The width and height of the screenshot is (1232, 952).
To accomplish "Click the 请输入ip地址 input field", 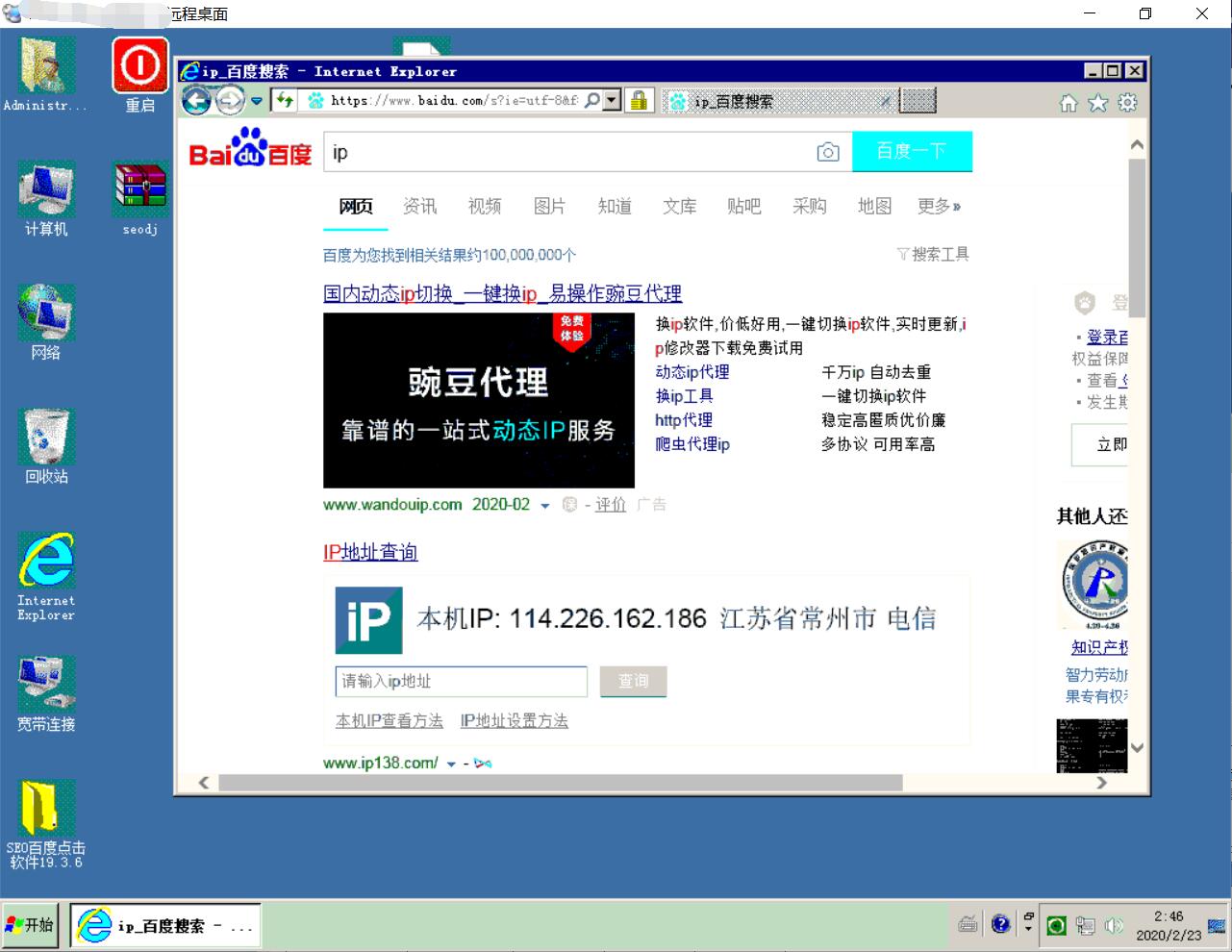I will click(x=462, y=681).
